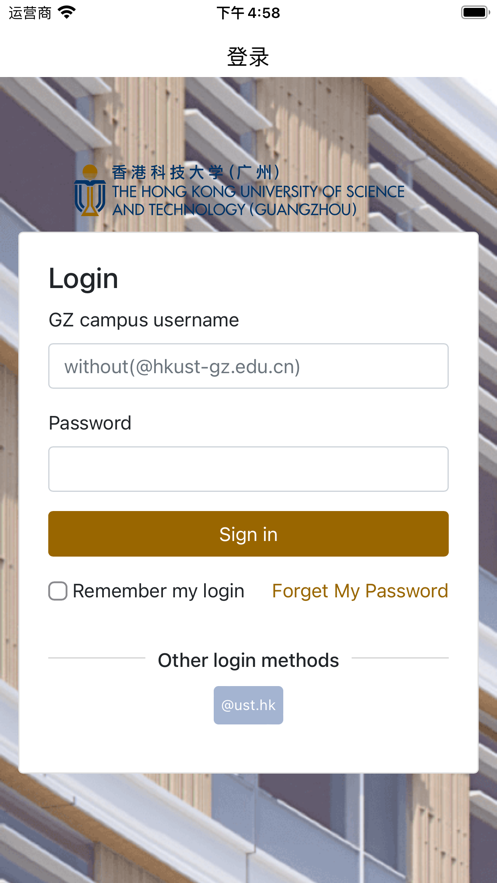Tap the clock showing 下午 4:58
Viewport: 497px width, 883px height.
[248, 12]
